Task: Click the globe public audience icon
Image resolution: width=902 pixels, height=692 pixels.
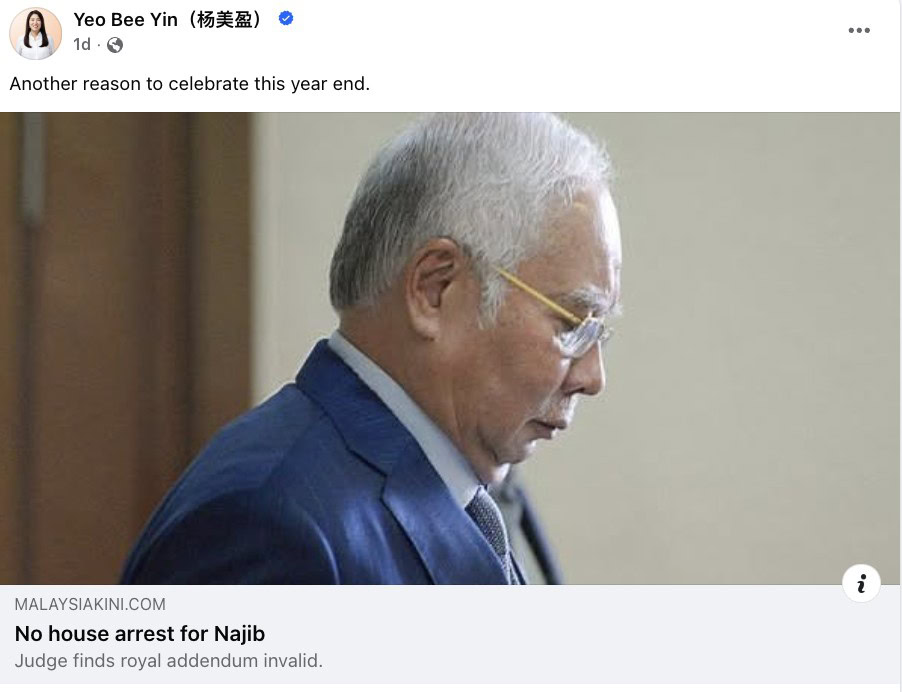Action: coord(115,45)
